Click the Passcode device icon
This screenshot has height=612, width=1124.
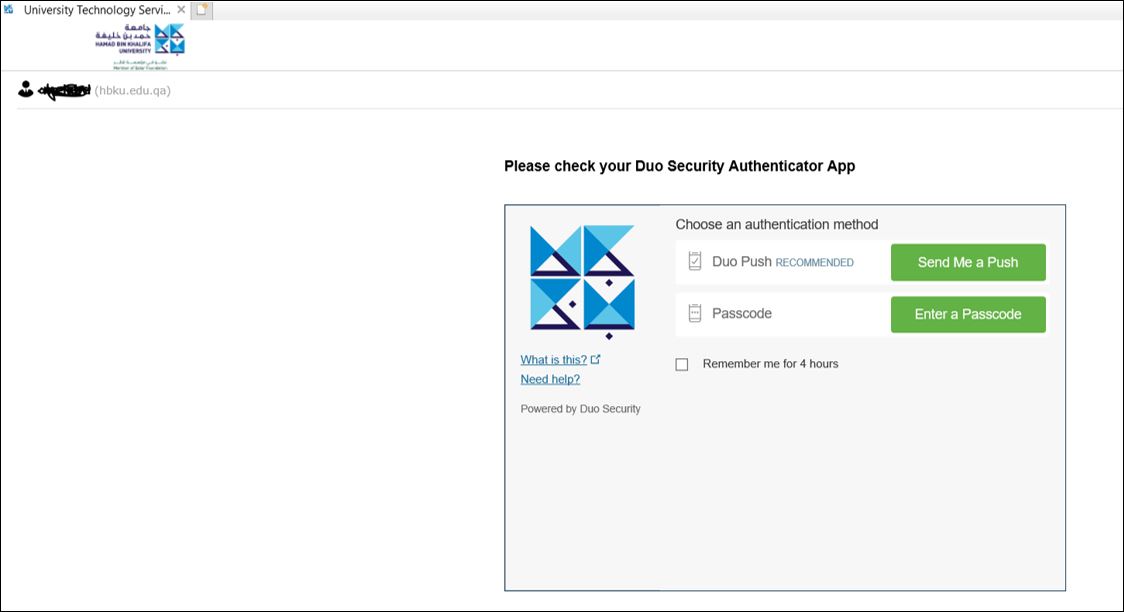695,313
